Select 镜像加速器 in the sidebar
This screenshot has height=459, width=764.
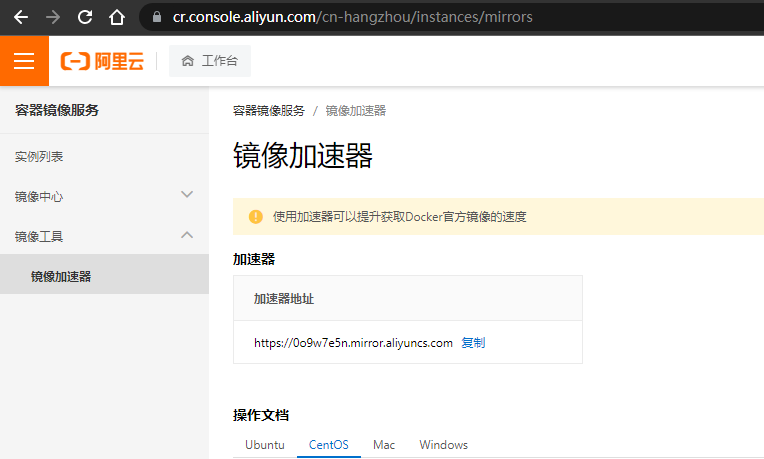coord(104,276)
